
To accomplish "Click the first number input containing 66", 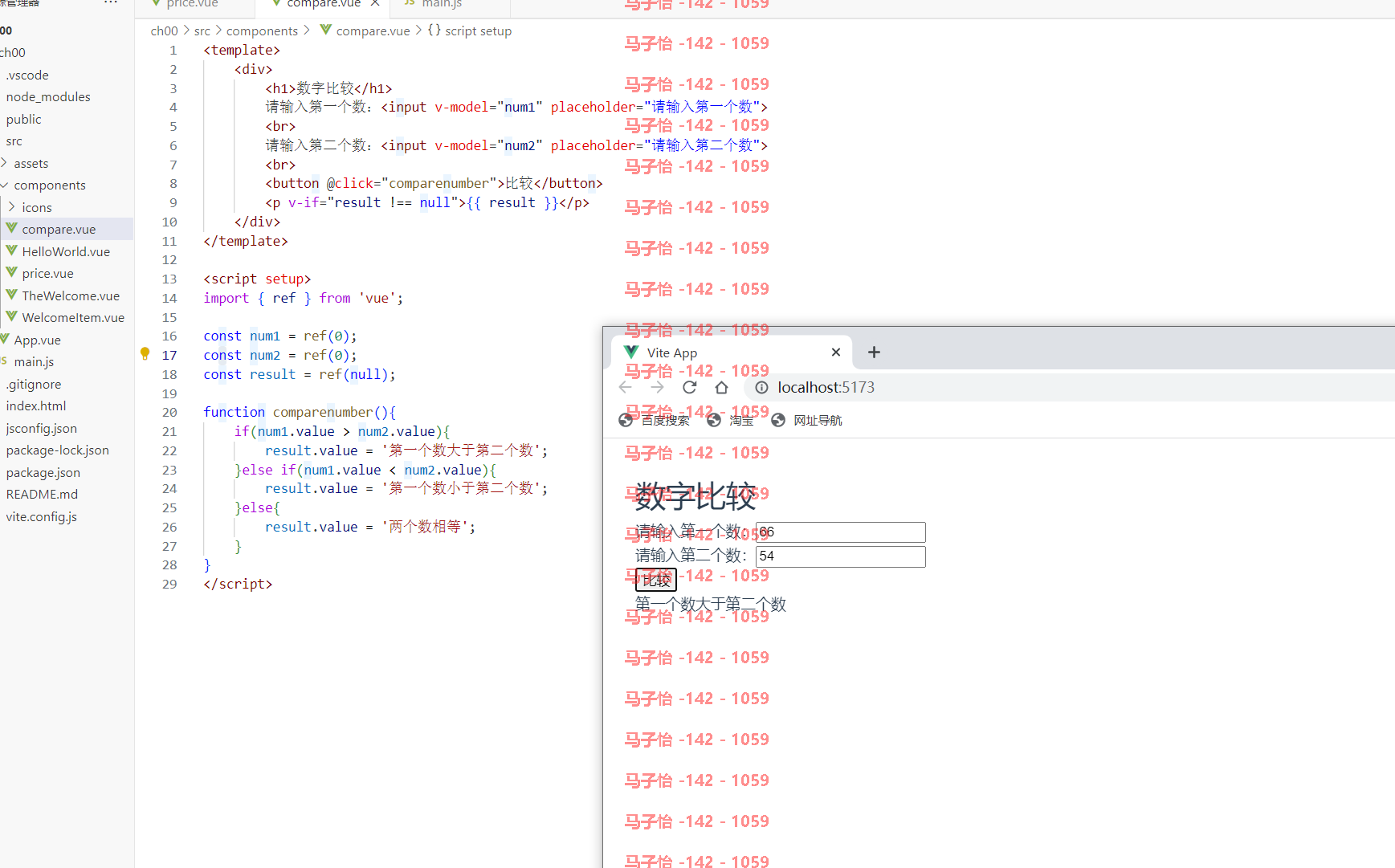I will coord(840,532).
